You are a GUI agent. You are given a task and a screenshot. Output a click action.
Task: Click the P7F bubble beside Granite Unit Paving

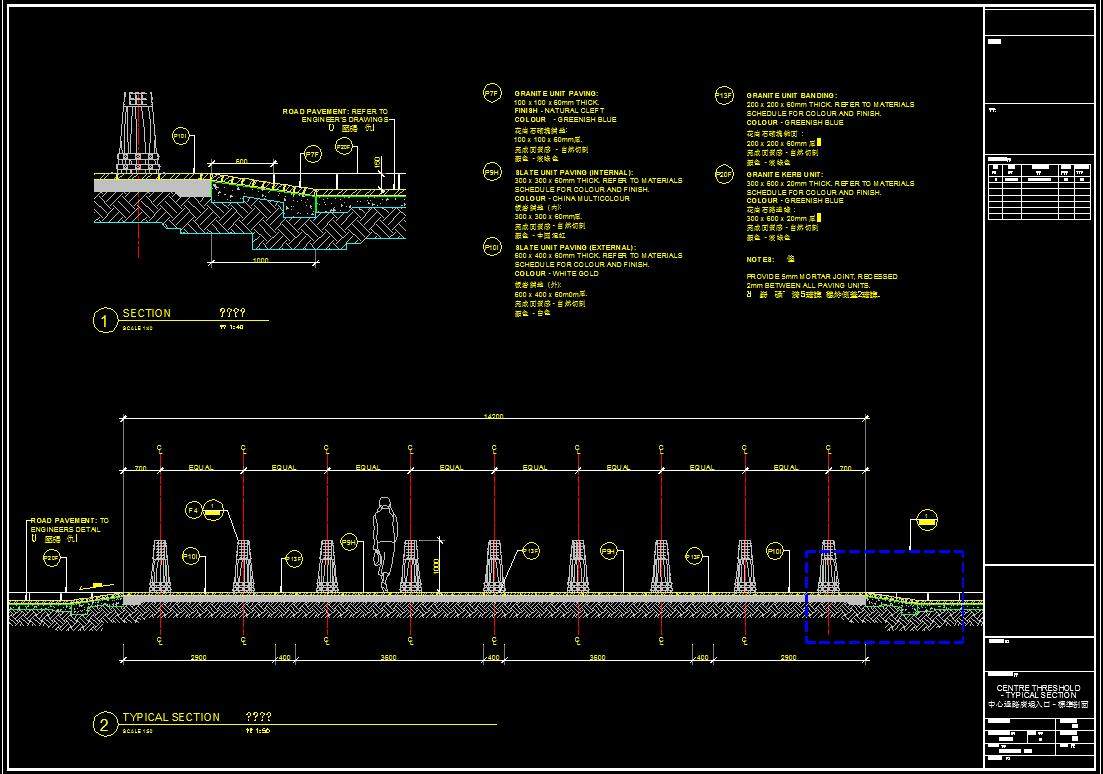tap(491, 93)
